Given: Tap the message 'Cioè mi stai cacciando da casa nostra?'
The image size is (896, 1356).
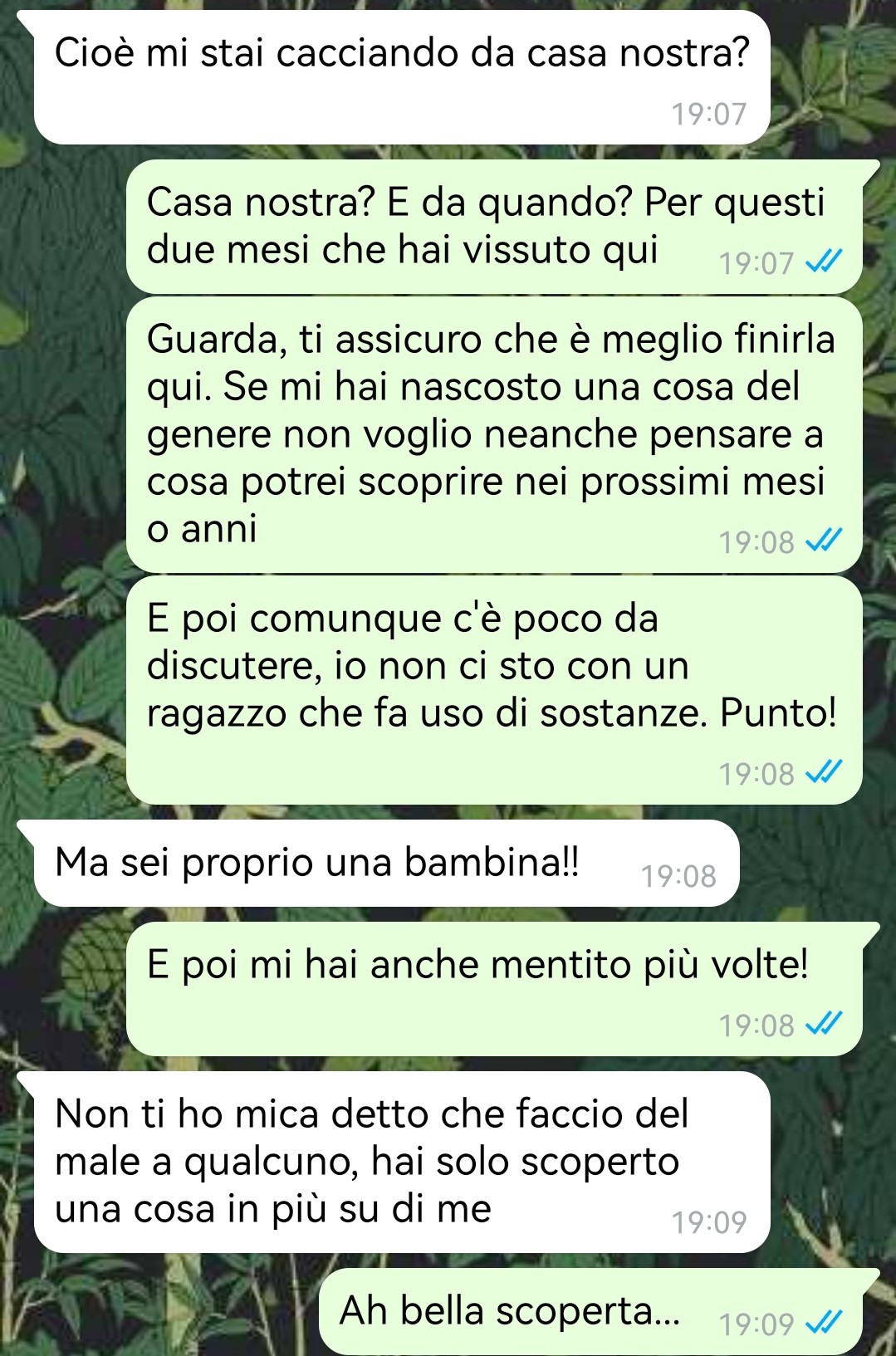Looking at the screenshot, I should click(402, 77).
